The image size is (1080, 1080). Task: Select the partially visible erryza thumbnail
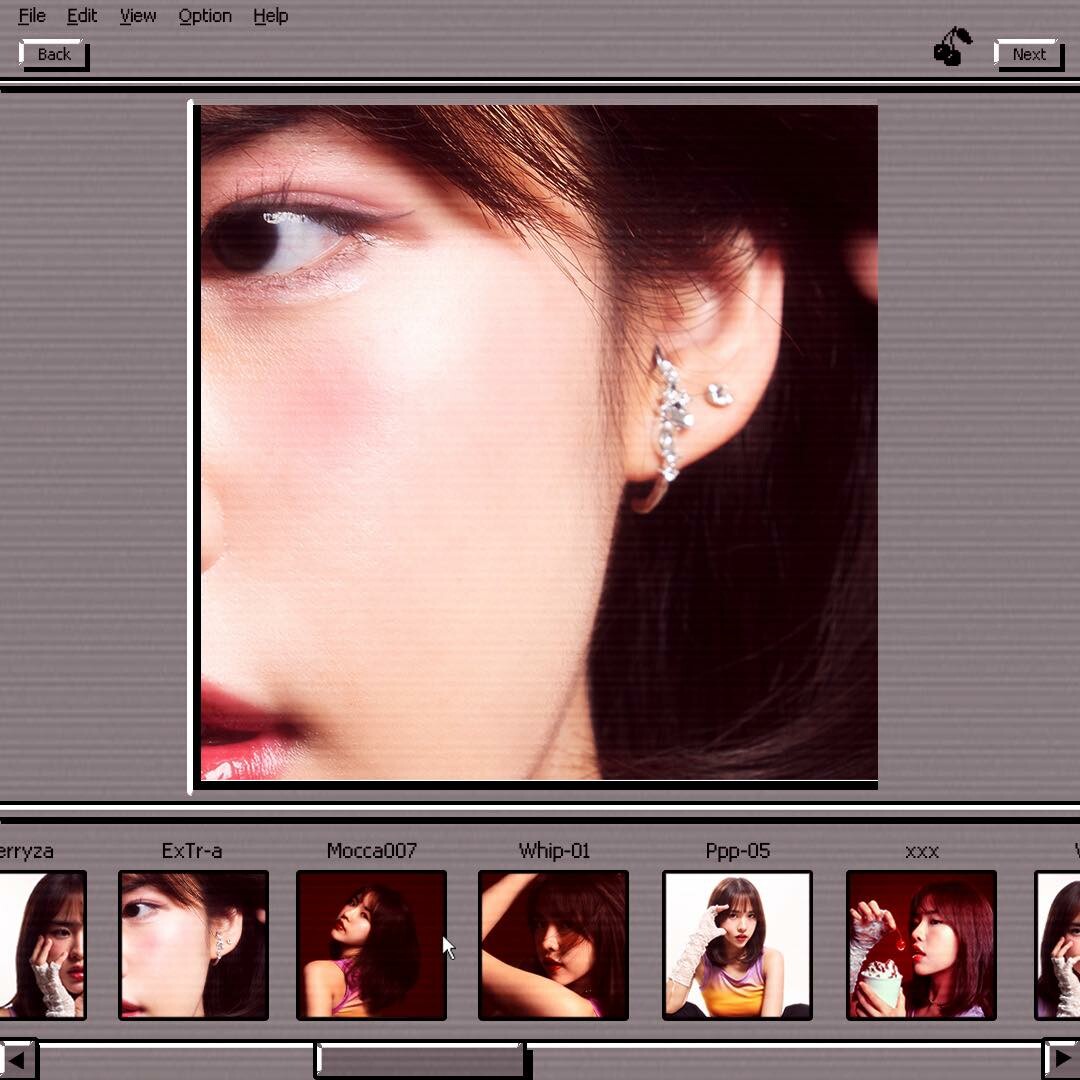click(43, 945)
